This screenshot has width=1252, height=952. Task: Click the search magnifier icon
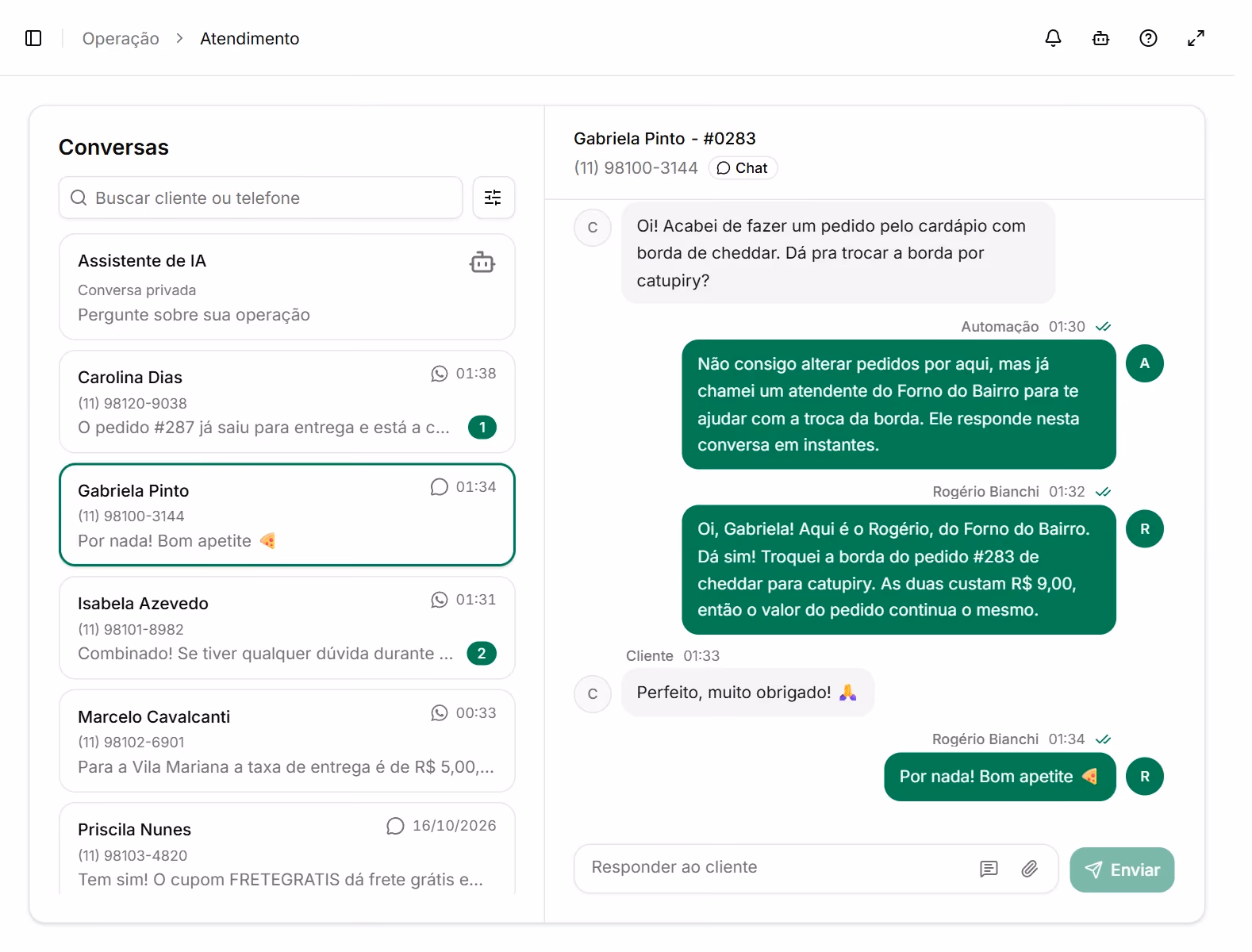(x=79, y=198)
